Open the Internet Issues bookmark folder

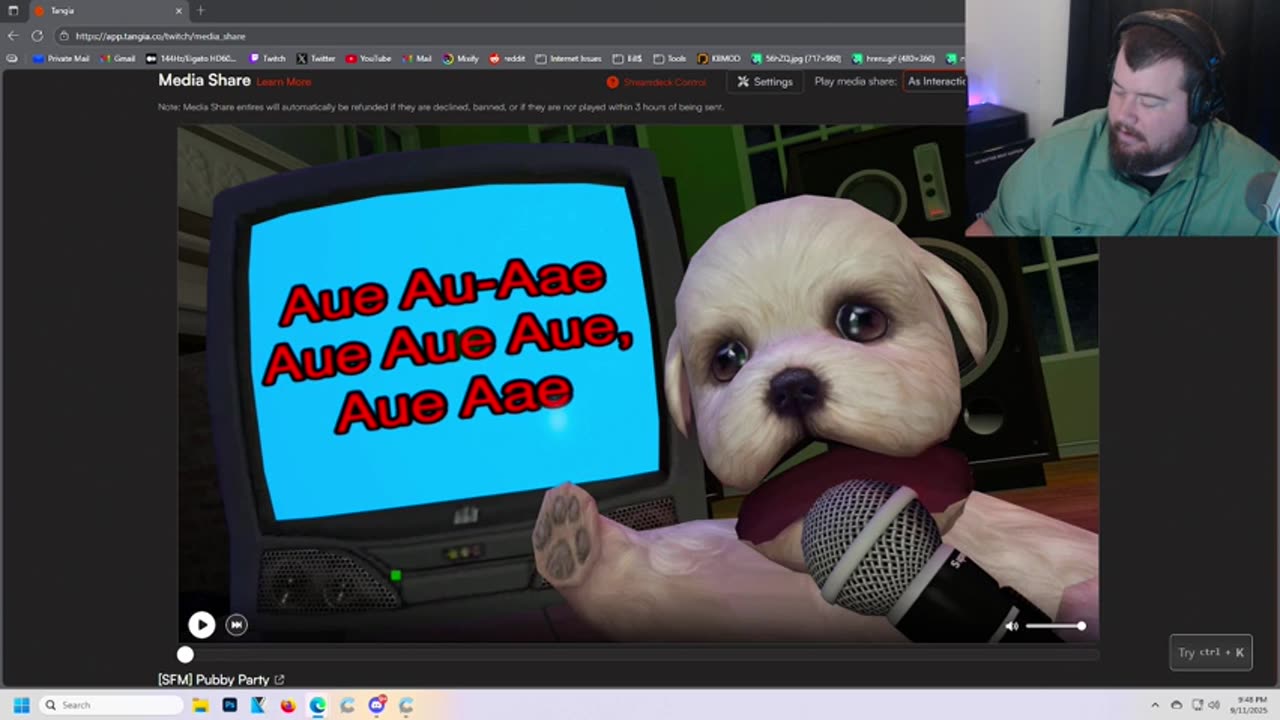(568, 59)
